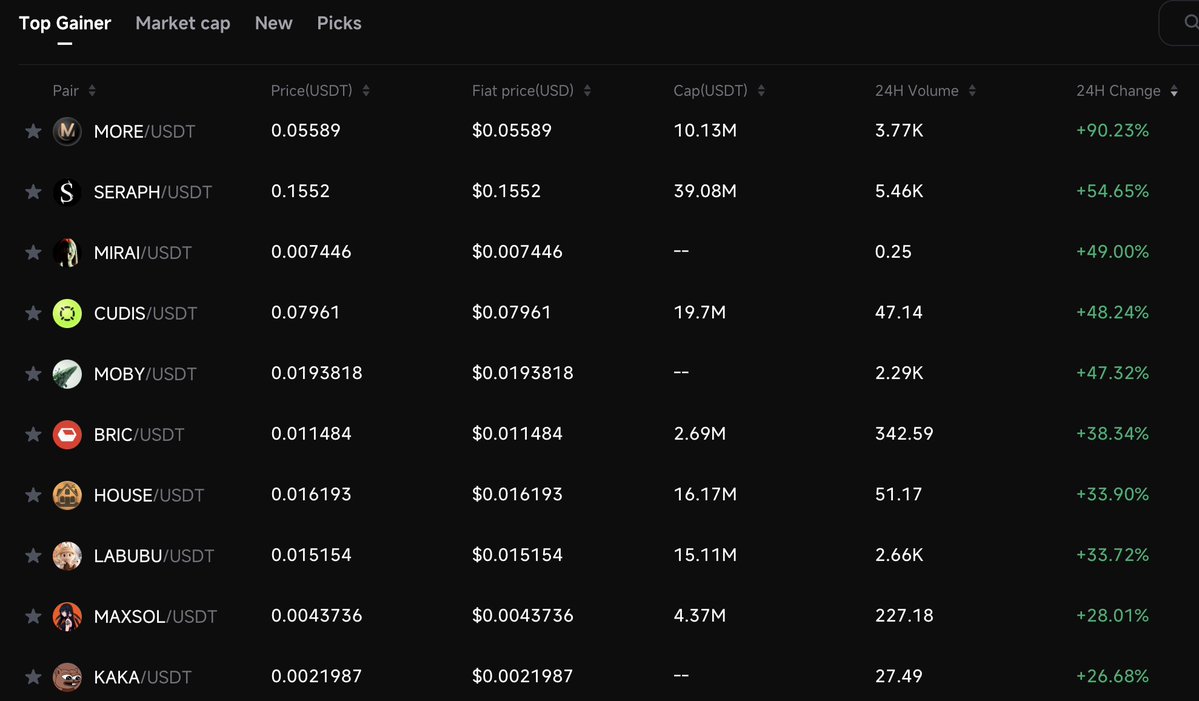Switch to New tab
1199x701 pixels.
pos(274,24)
